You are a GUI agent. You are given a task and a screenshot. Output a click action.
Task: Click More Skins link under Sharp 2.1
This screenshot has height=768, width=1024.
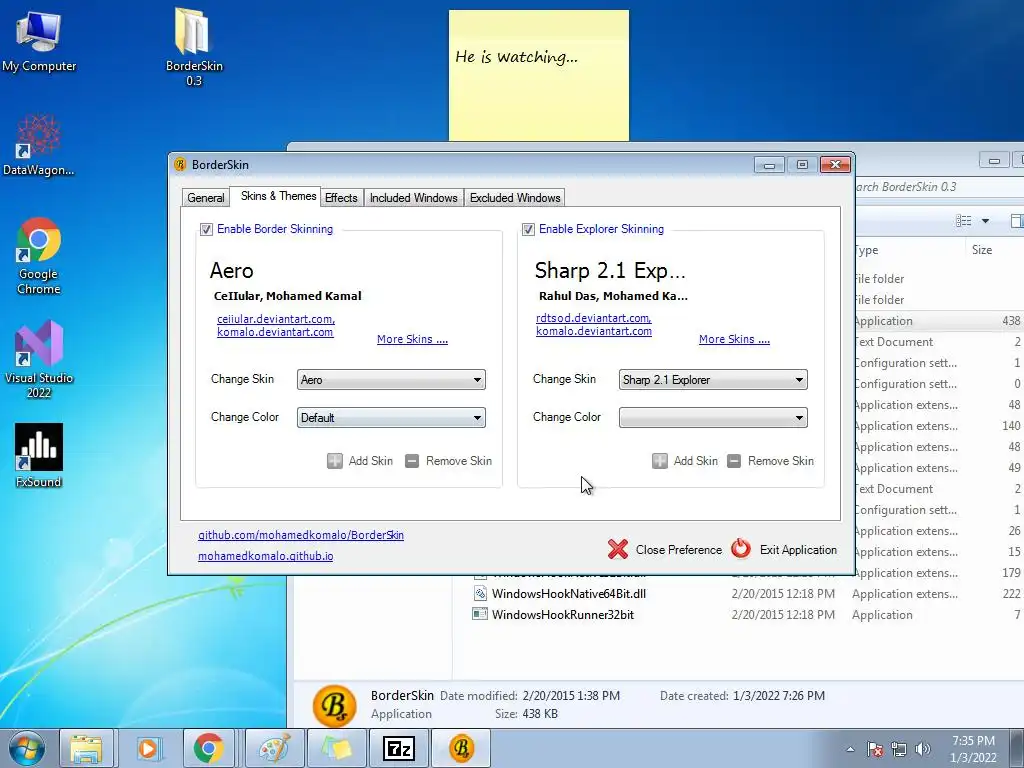pos(734,339)
